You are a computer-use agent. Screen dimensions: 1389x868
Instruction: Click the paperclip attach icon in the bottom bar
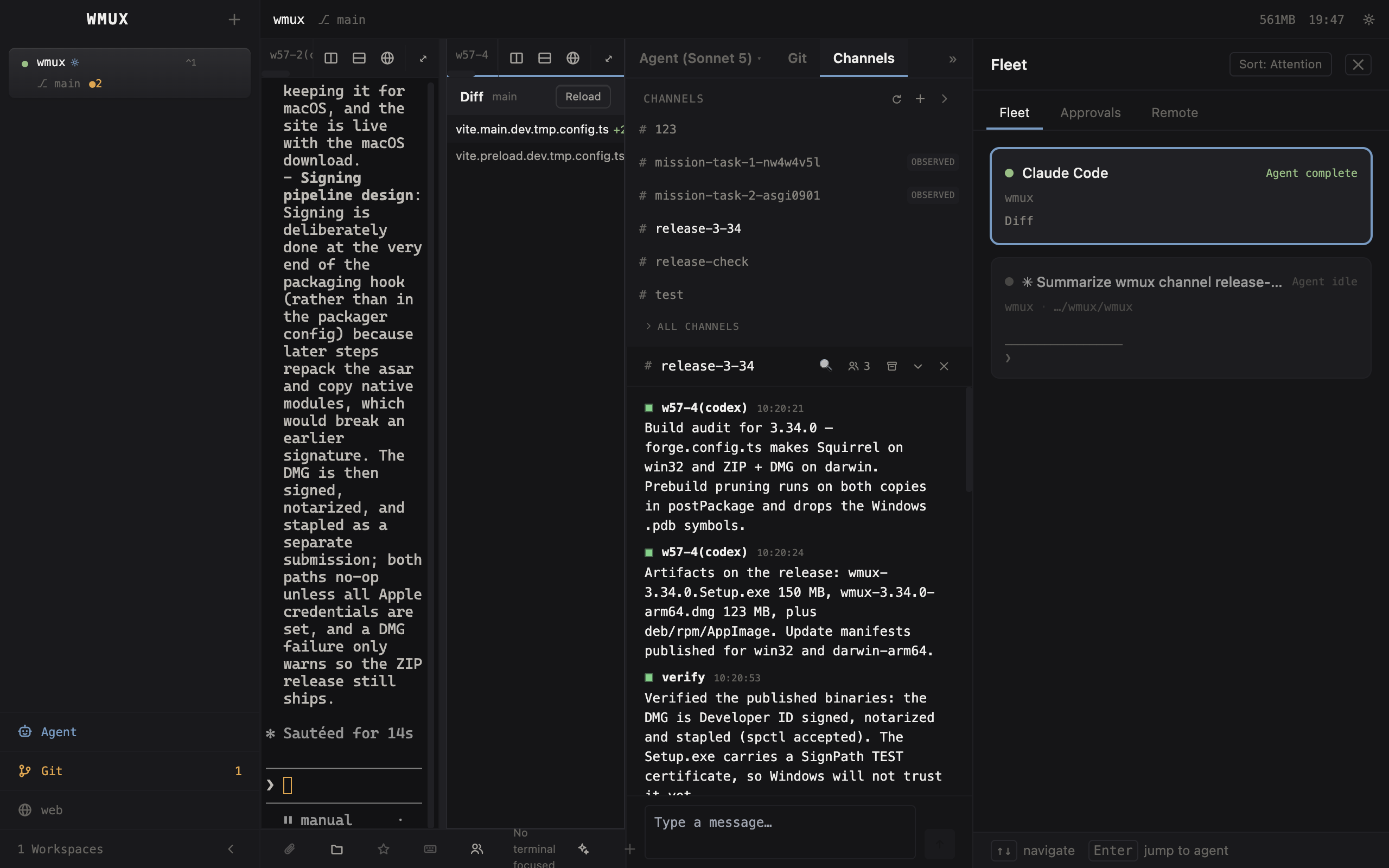click(x=290, y=848)
